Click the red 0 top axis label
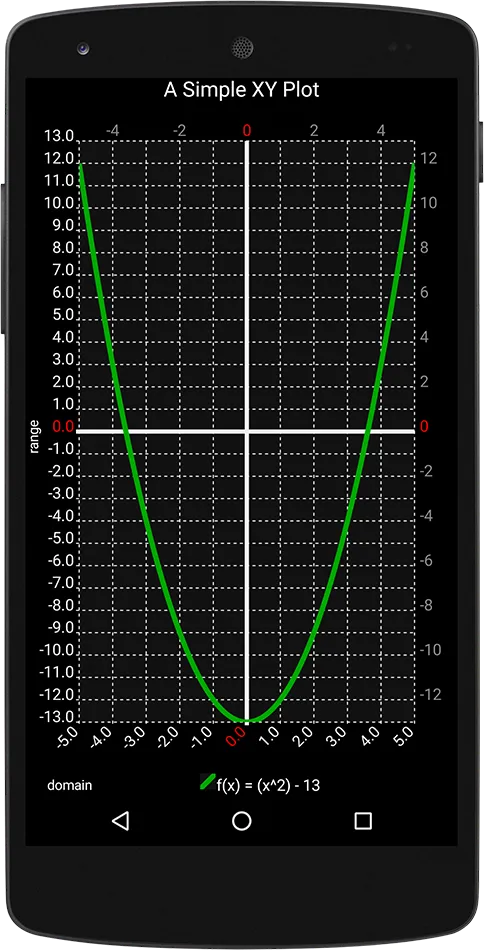The height and width of the screenshot is (950, 484). (247, 130)
